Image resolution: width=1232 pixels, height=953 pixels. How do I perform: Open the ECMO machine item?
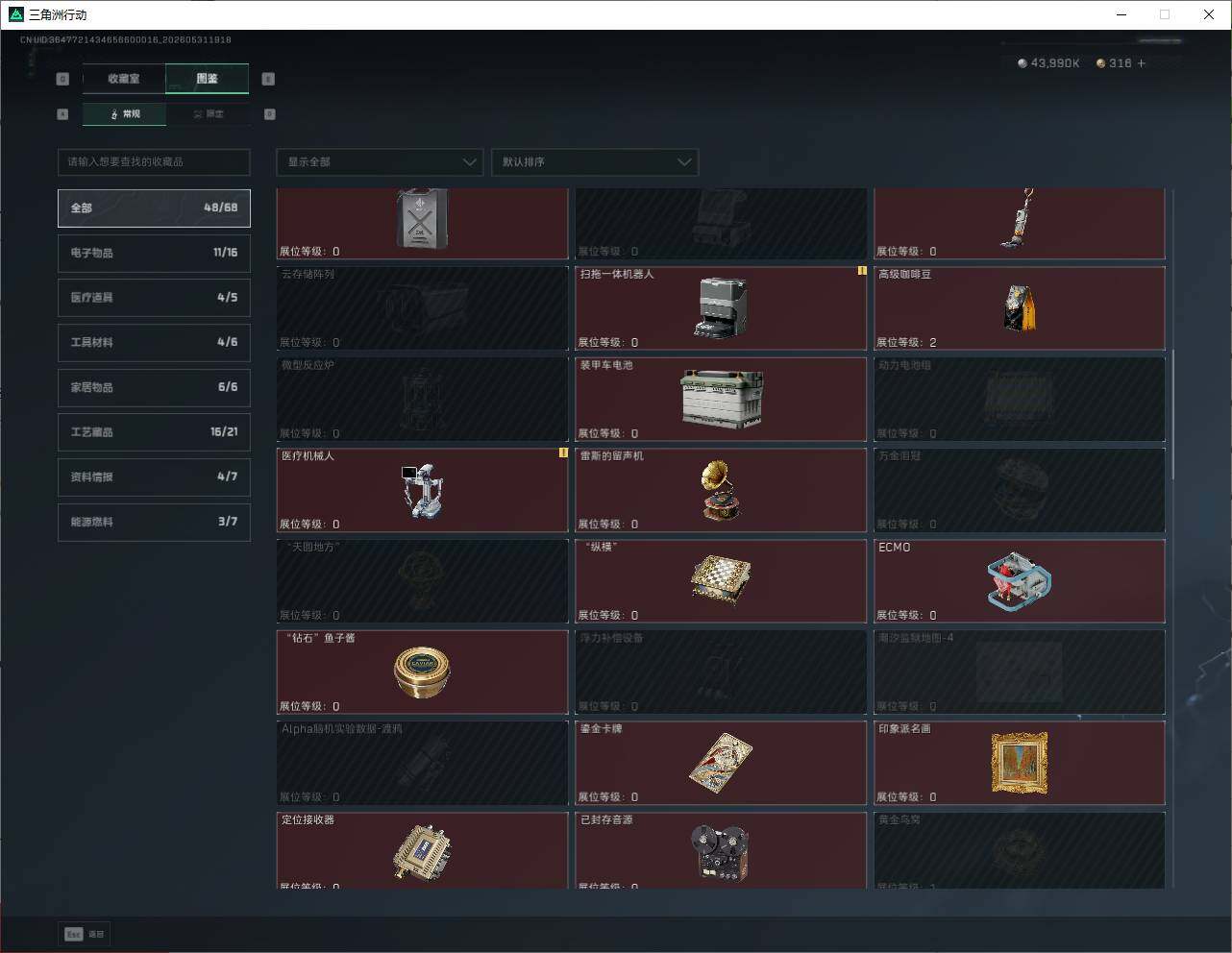[x=1020, y=580]
